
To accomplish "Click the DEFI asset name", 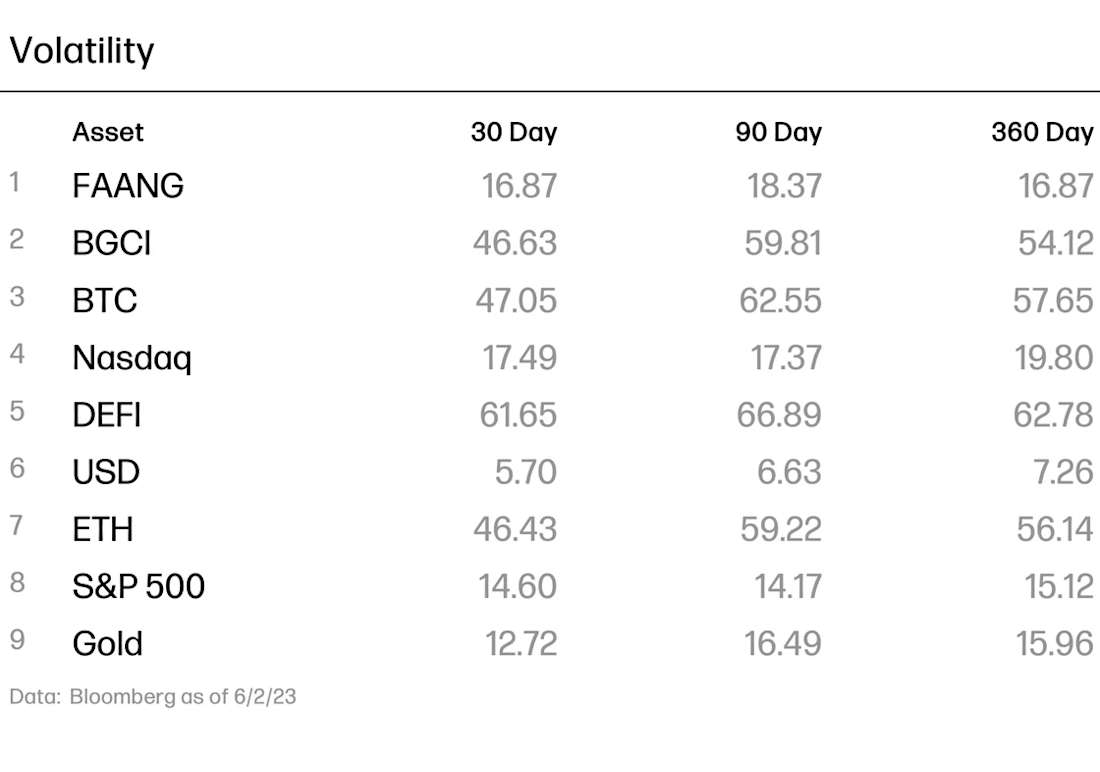I will tap(107, 415).
